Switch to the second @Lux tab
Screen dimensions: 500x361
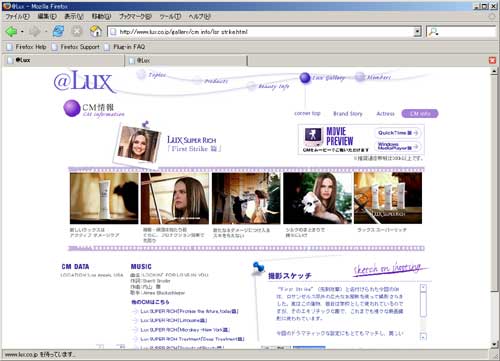coord(185,60)
